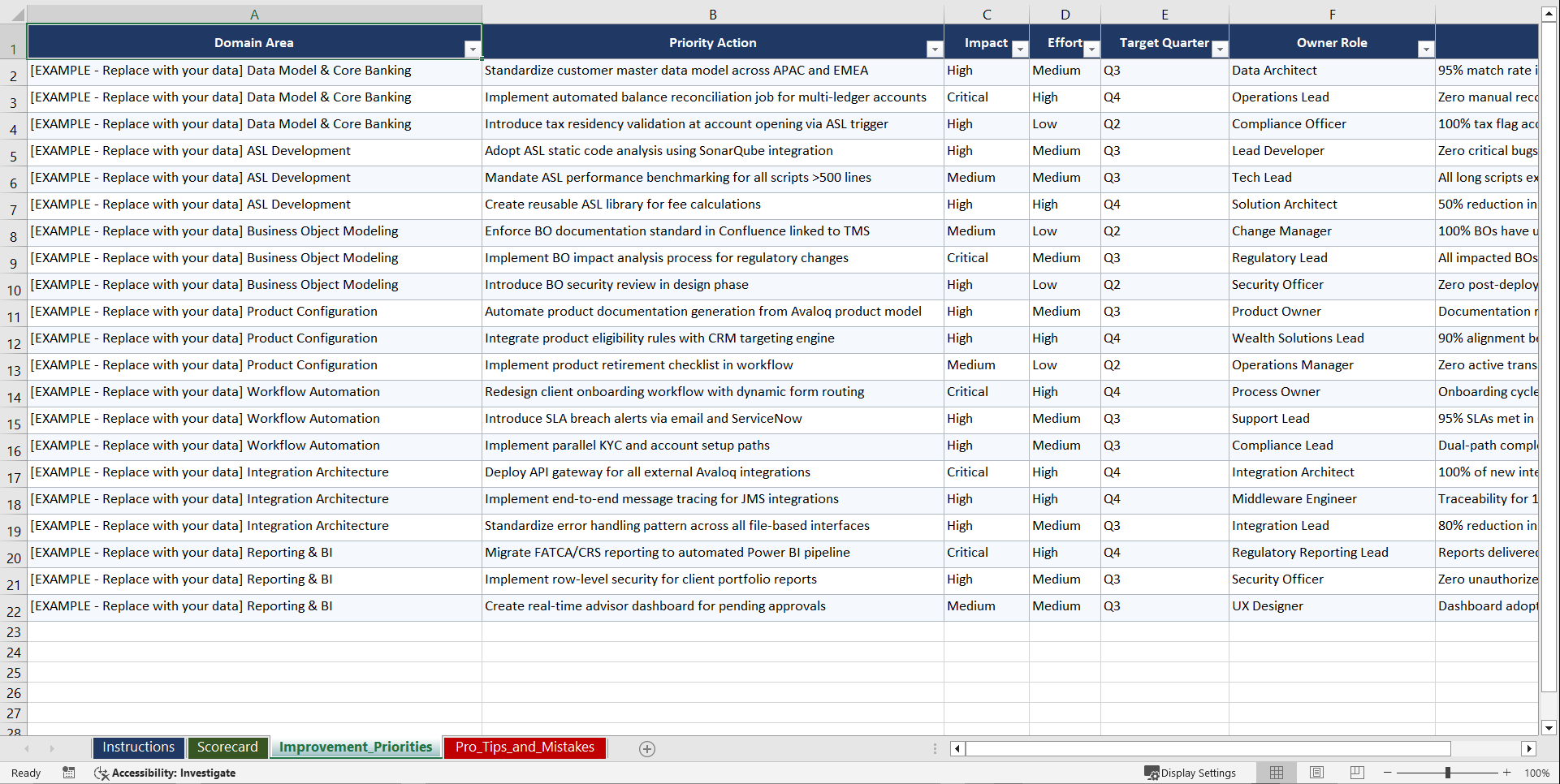This screenshot has height=784, width=1560.
Task: Zoom out using the minus icon
Action: click(x=1388, y=773)
